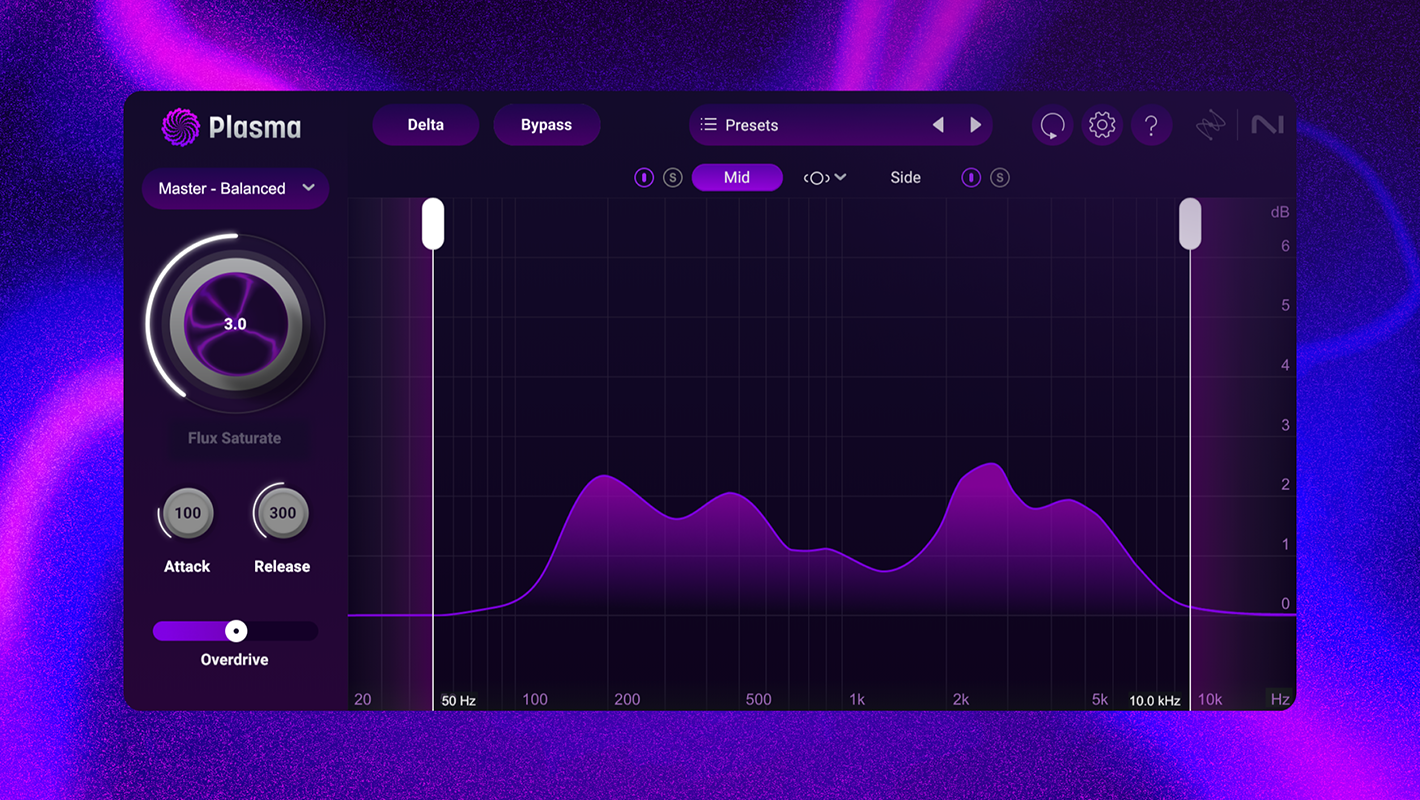Click the presets list icon
This screenshot has width=1420, height=800.
click(709, 125)
